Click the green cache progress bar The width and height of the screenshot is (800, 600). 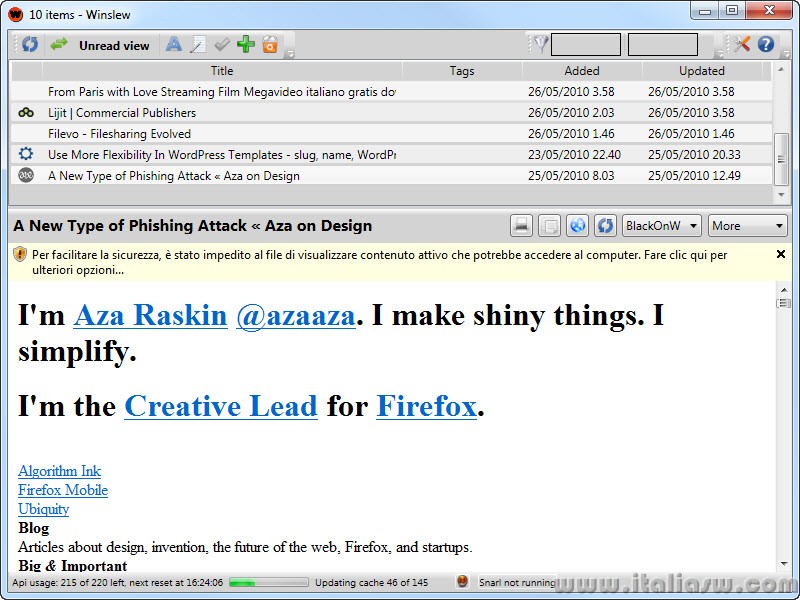(x=269, y=582)
